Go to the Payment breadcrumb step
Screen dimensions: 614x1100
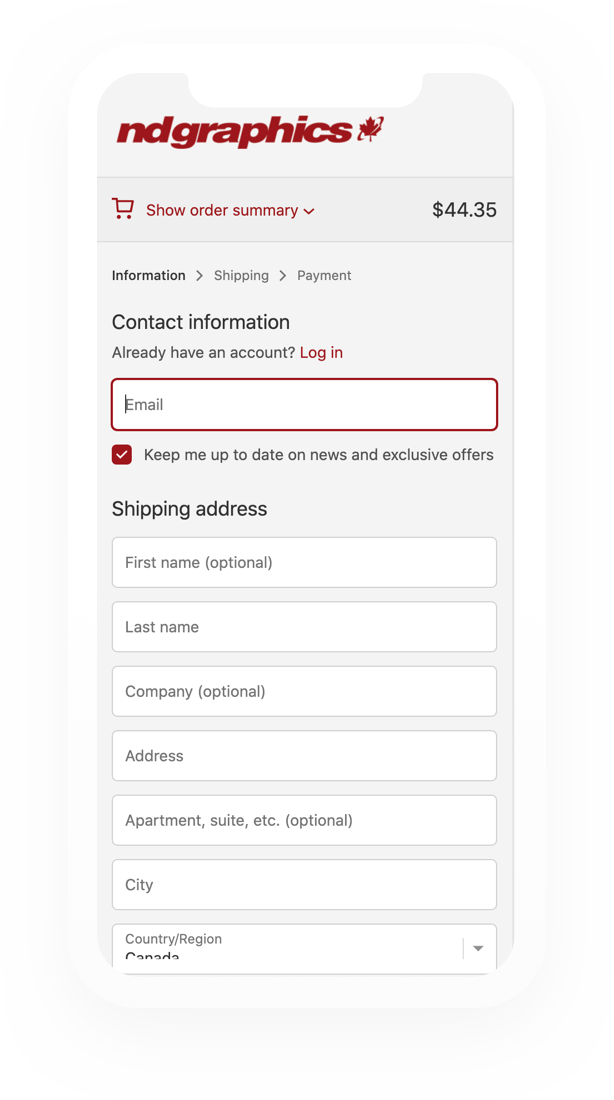pyautogui.click(x=324, y=276)
